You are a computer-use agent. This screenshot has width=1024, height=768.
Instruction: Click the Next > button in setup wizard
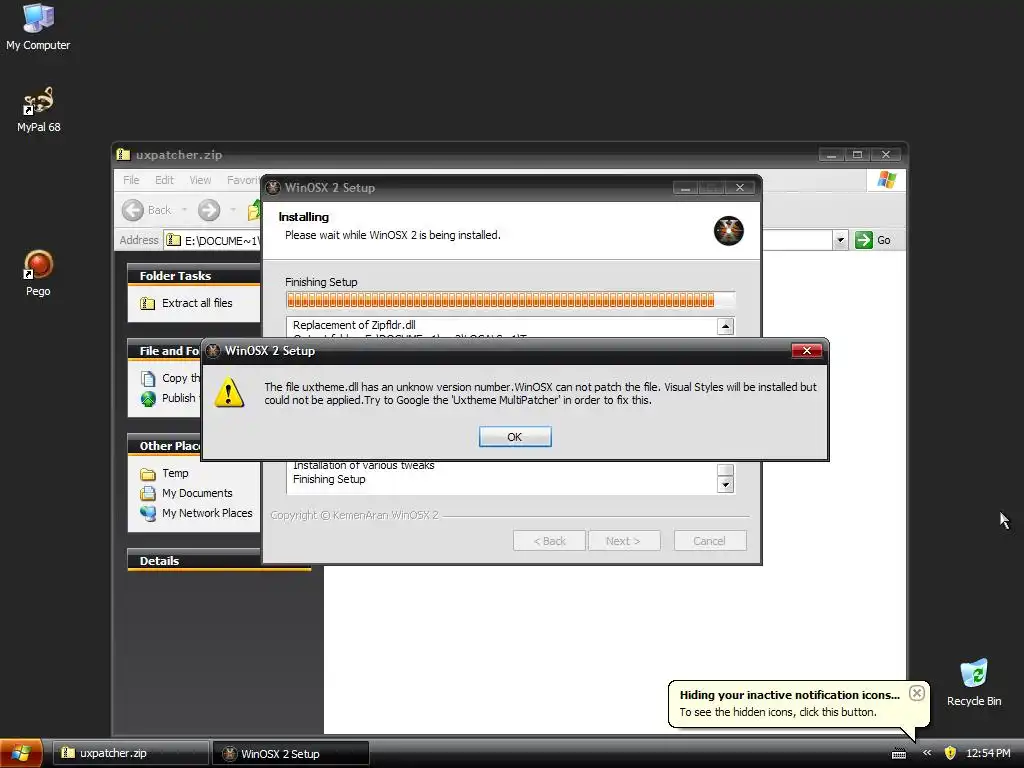(623, 541)
